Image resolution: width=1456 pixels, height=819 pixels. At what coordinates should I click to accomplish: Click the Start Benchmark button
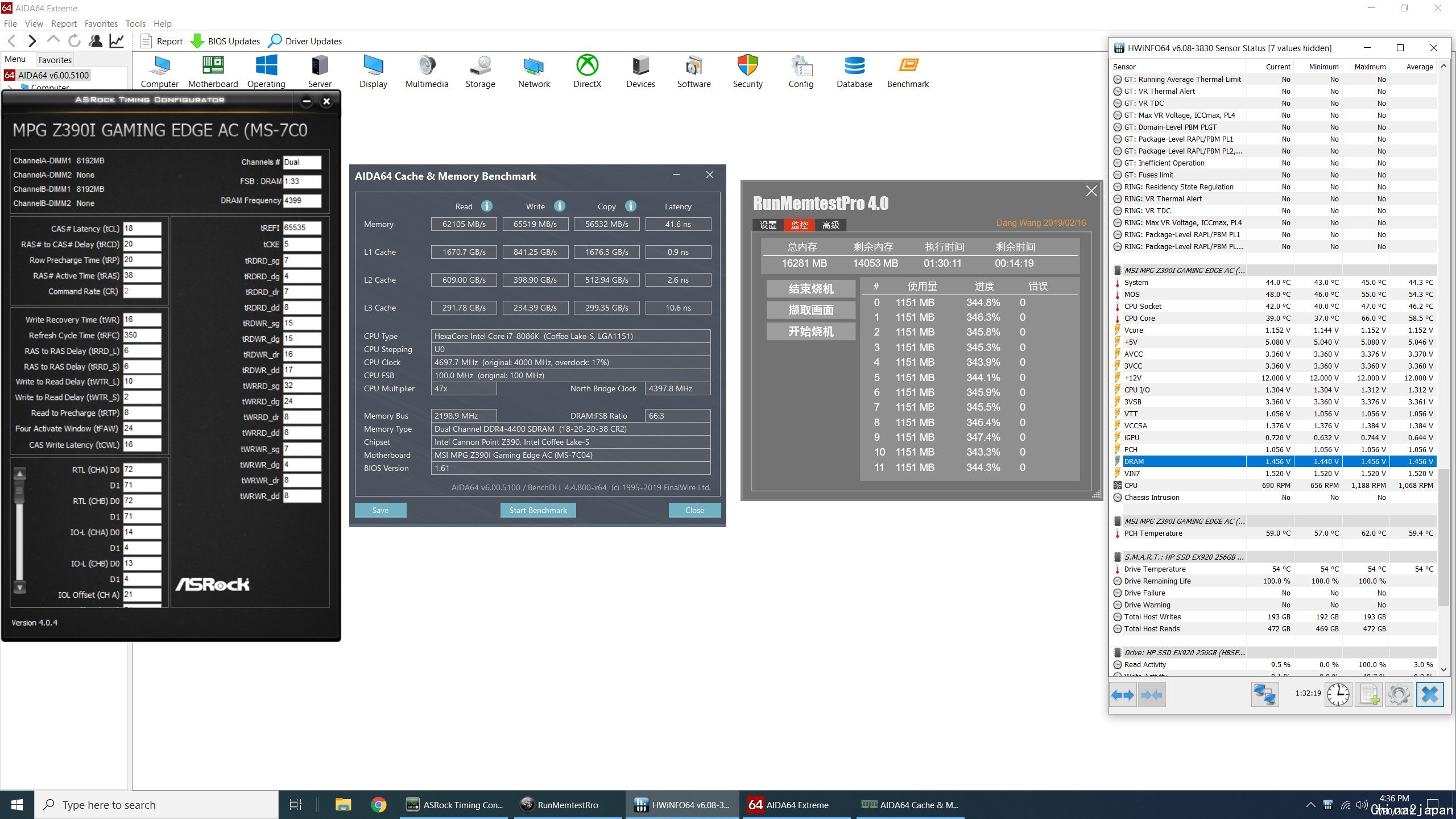coord(538,510)
